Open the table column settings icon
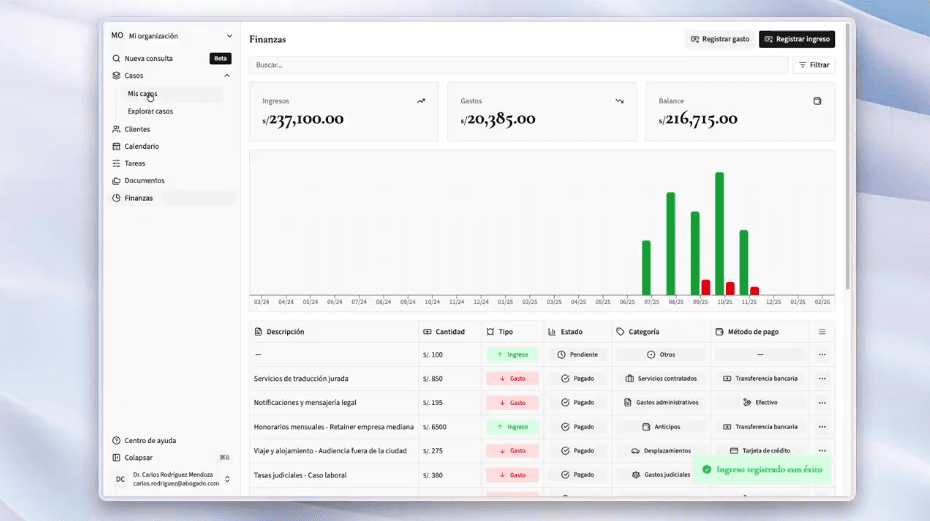Image resolution: width=930 pixels, height=521 pixels. [x=822, y=332]
